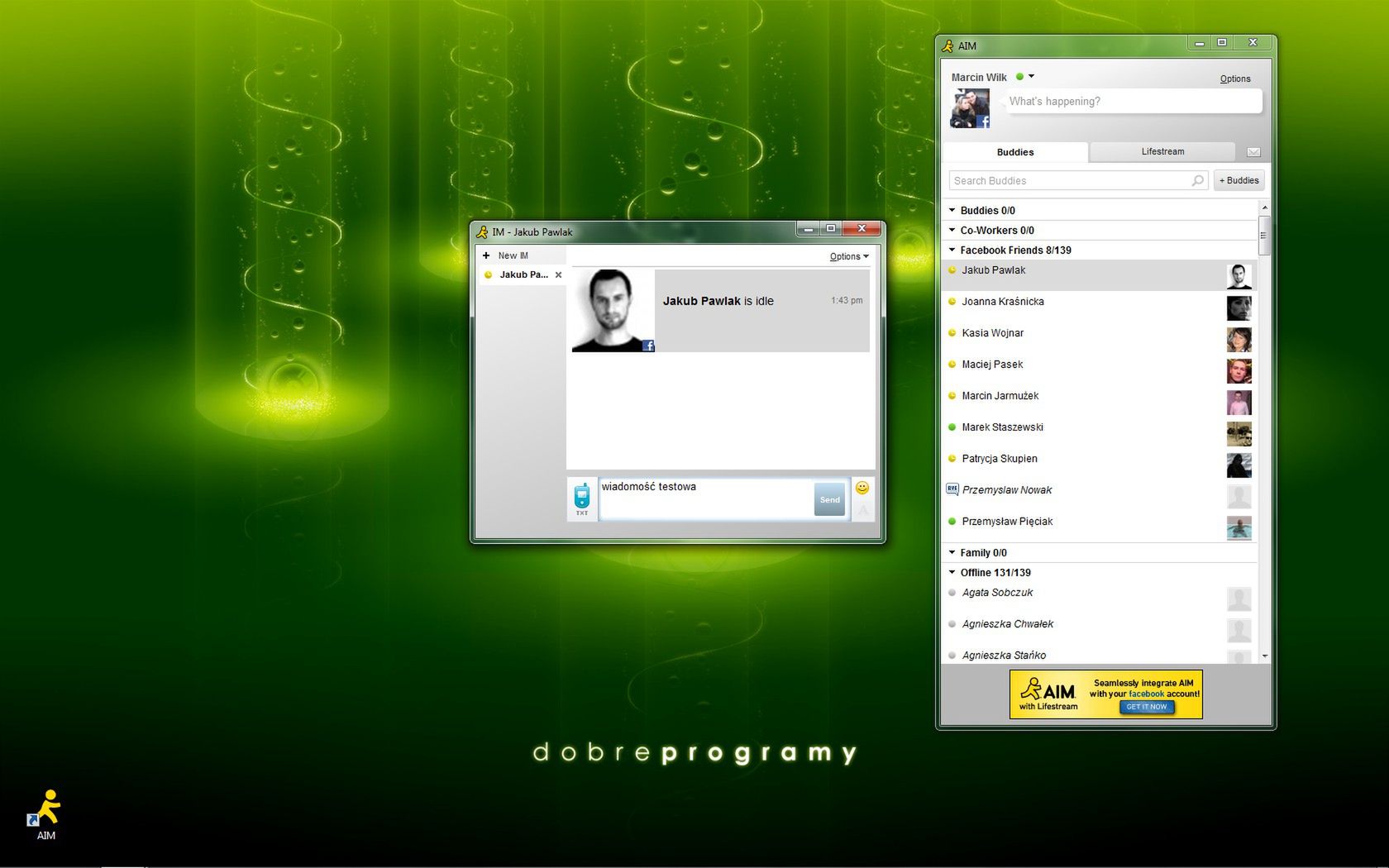The image size is (1389, 868).
Task: Close the Jakub Pa... conversation tab
Action: (558, 274)
